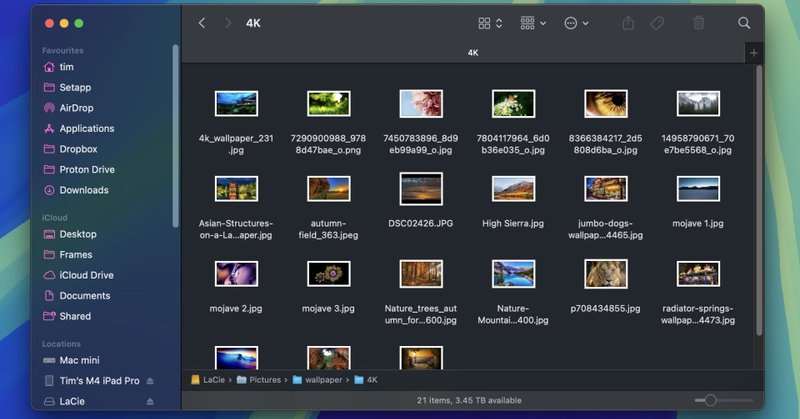Select Tim's M4 iPad Pro location
Image resolution: width=800 pixels, height=419 pixels.
(x=99, y=381)
